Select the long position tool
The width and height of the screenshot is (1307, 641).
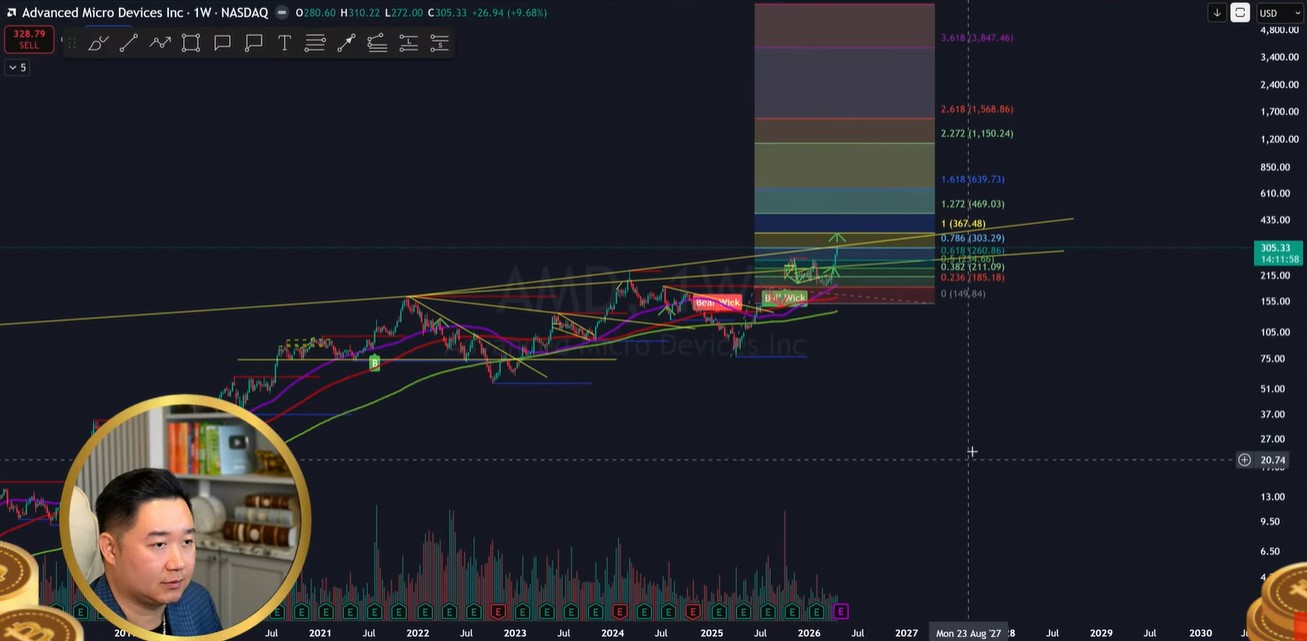pos(408,43)
